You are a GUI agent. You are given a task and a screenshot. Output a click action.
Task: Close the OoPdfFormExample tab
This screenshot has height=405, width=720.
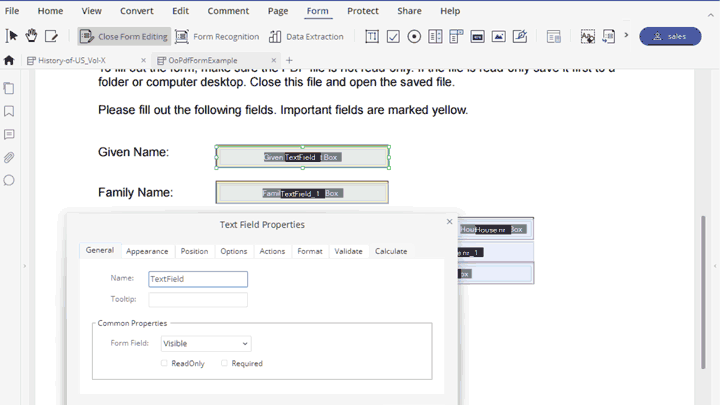(x=274, y=60)
